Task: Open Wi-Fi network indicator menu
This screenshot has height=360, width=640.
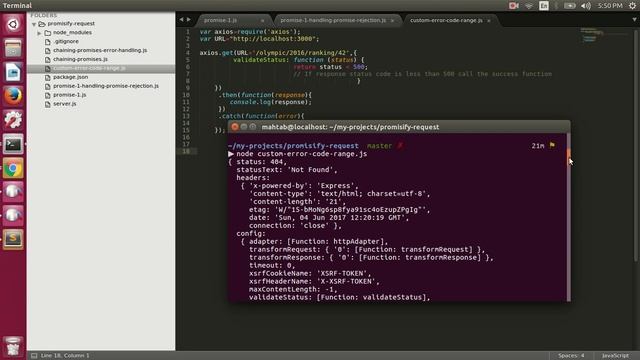Action: pyautogui.click(x=529, y=6)
